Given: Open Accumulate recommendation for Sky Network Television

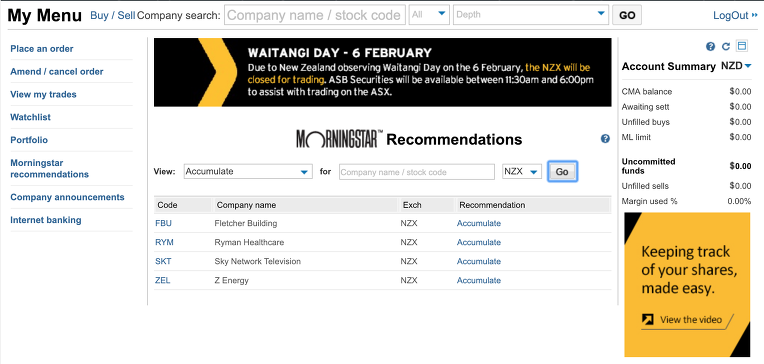Looking at the screenshot, I should [x=478, y=261].
